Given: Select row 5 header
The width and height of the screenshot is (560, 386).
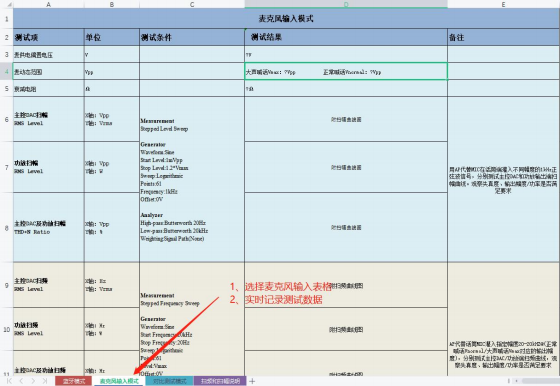Looking at the screenshot, I should pos(6,89).
